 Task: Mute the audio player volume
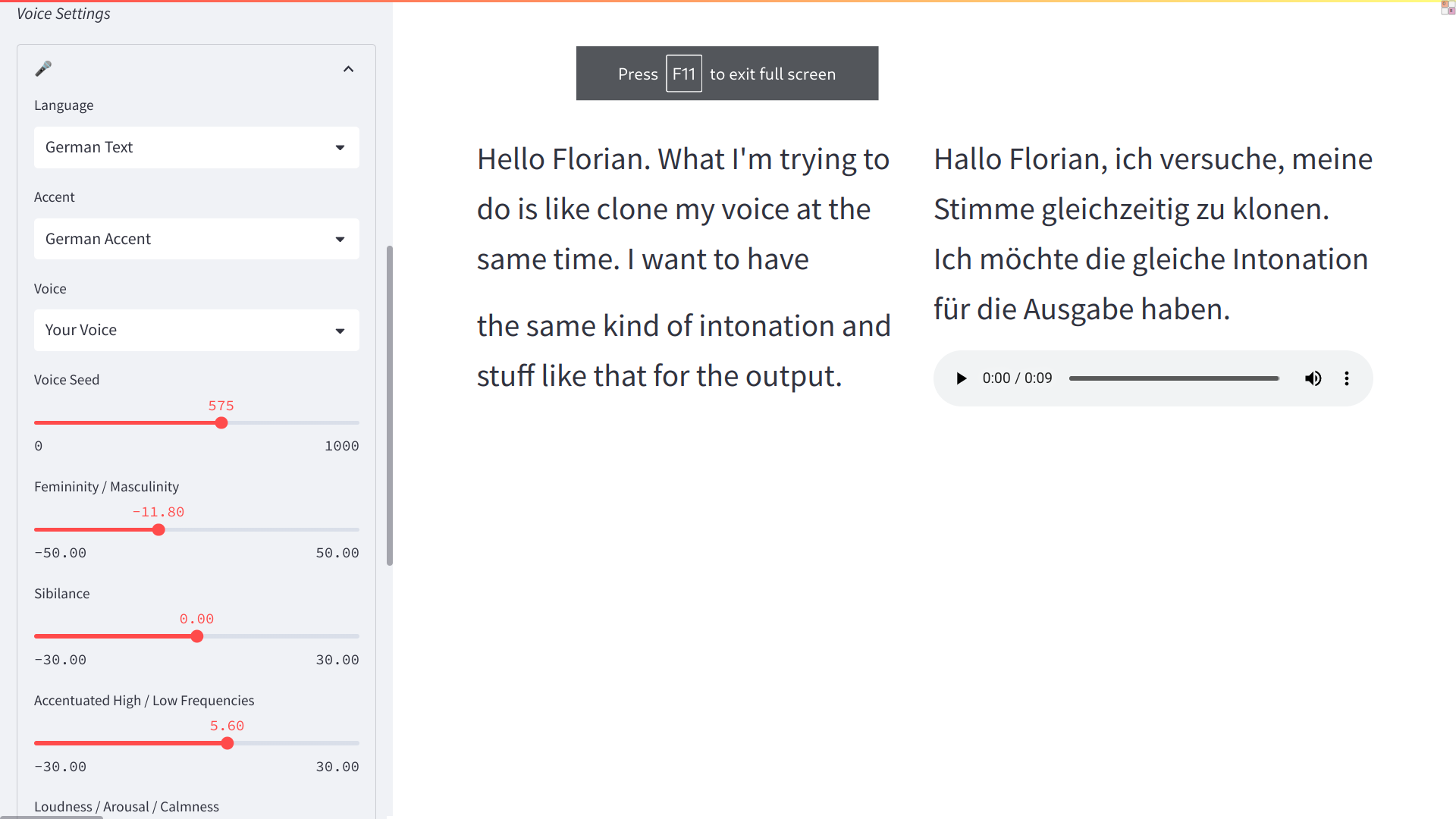click(x=1313, y=378)
